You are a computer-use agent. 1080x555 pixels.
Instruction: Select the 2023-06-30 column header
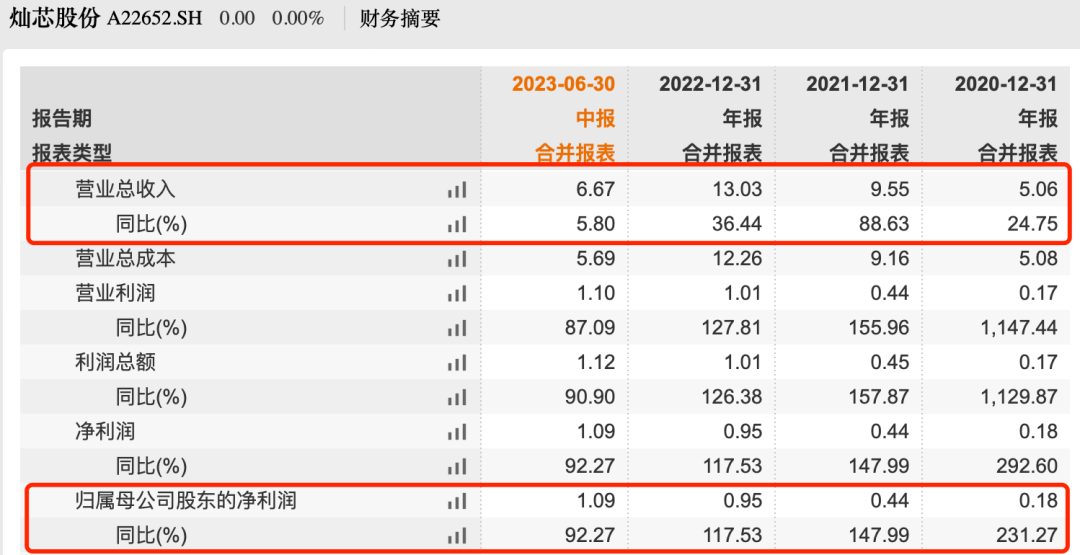click(563, 84)
